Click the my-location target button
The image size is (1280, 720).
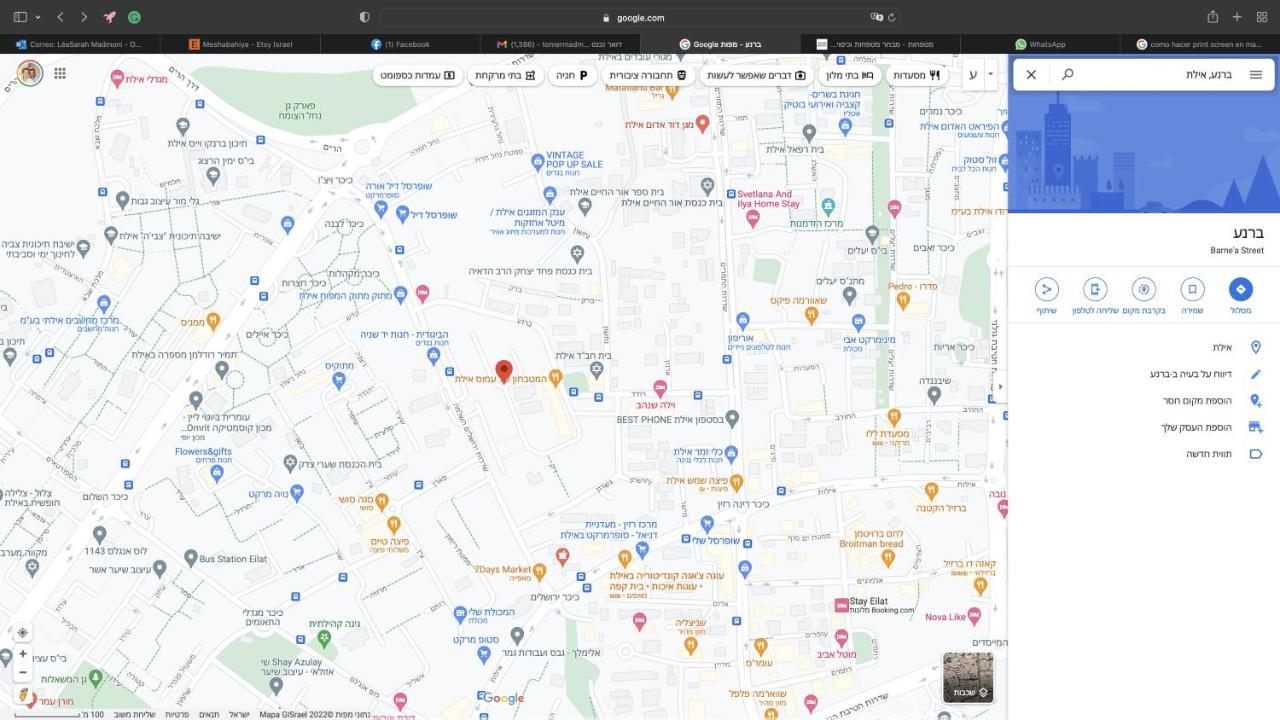22,632
